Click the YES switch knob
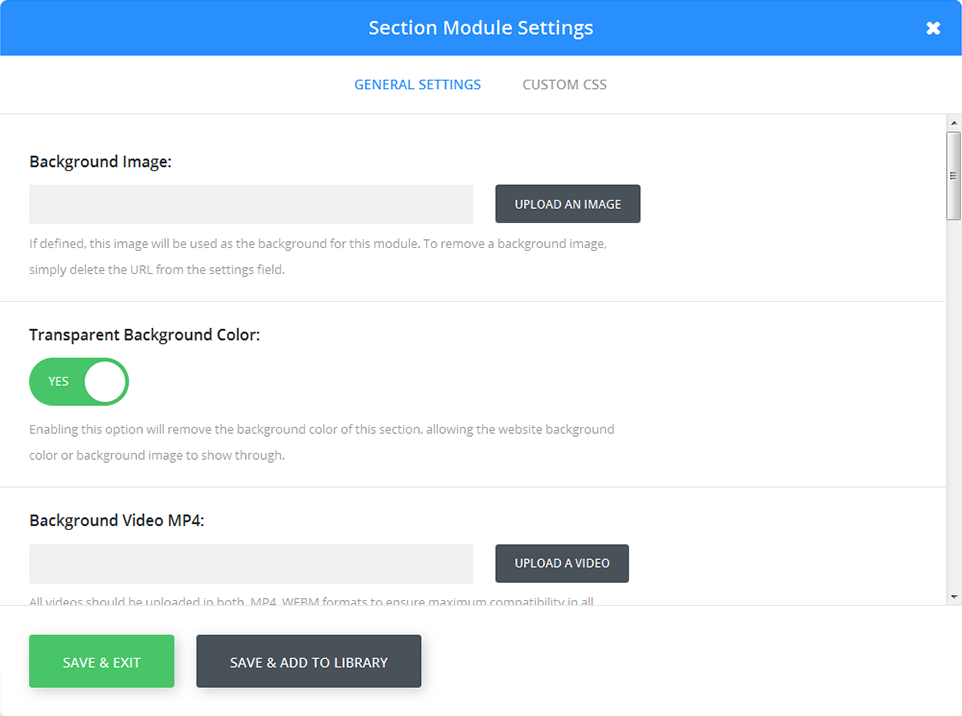 pos(103,382)
